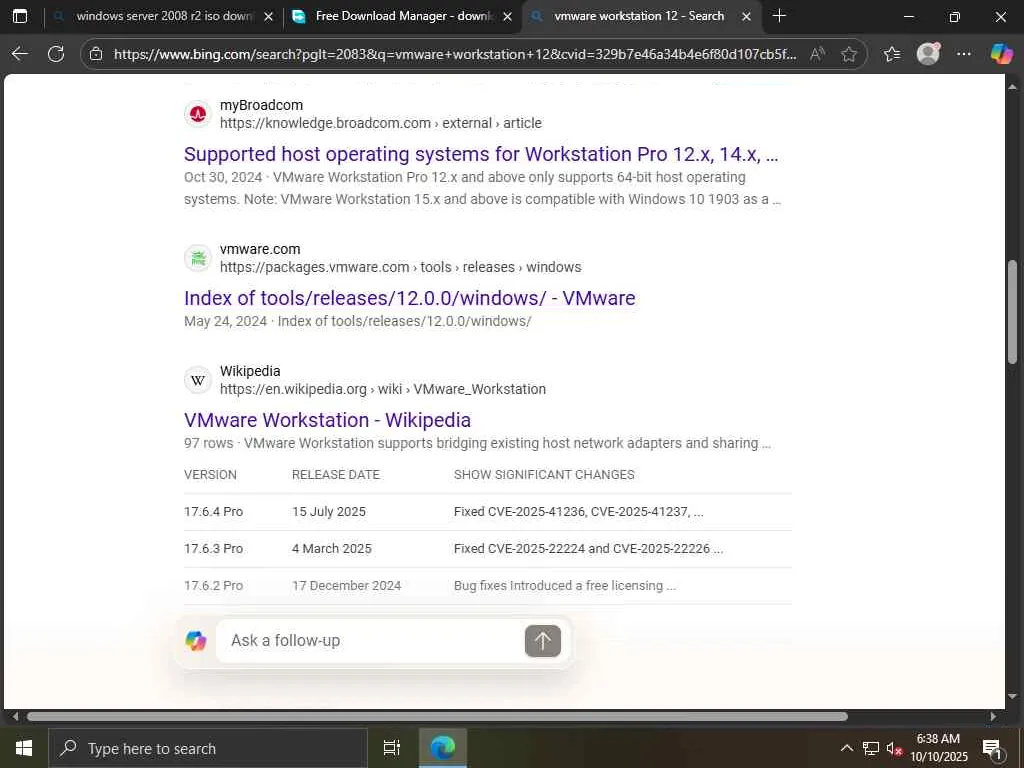Close the Free Download Manager tab
1024x768 pixels.
[x=507, y=17]
